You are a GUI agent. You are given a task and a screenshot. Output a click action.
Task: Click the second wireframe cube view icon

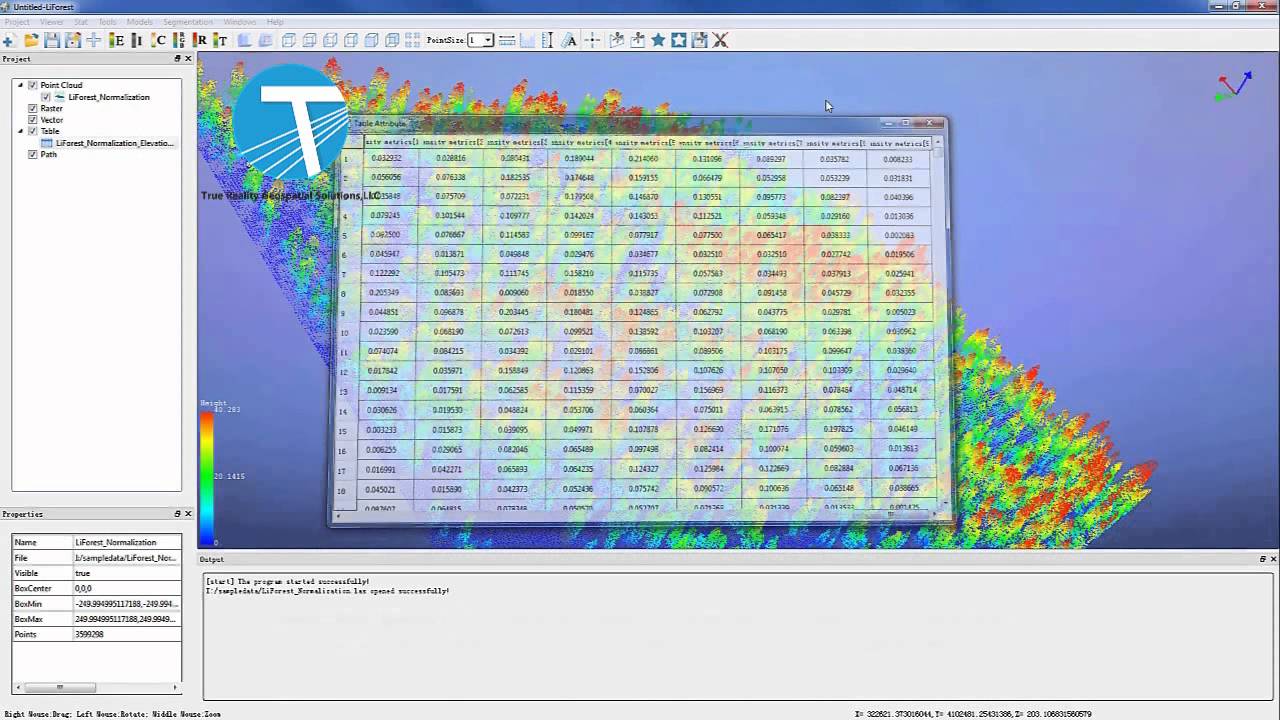coord(309,40)
